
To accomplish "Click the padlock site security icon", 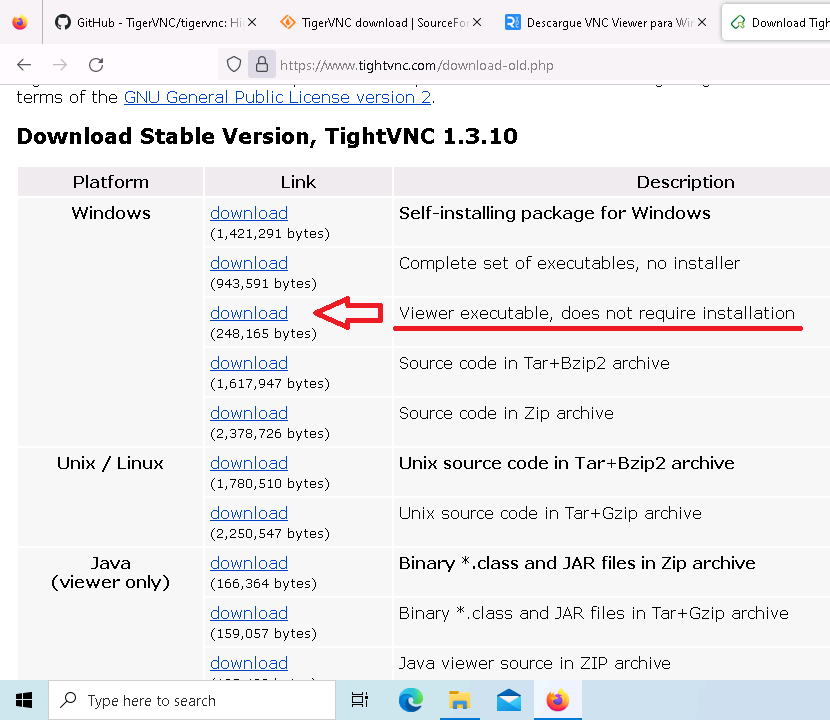I will pyautogui.click(x=261, y=65).
